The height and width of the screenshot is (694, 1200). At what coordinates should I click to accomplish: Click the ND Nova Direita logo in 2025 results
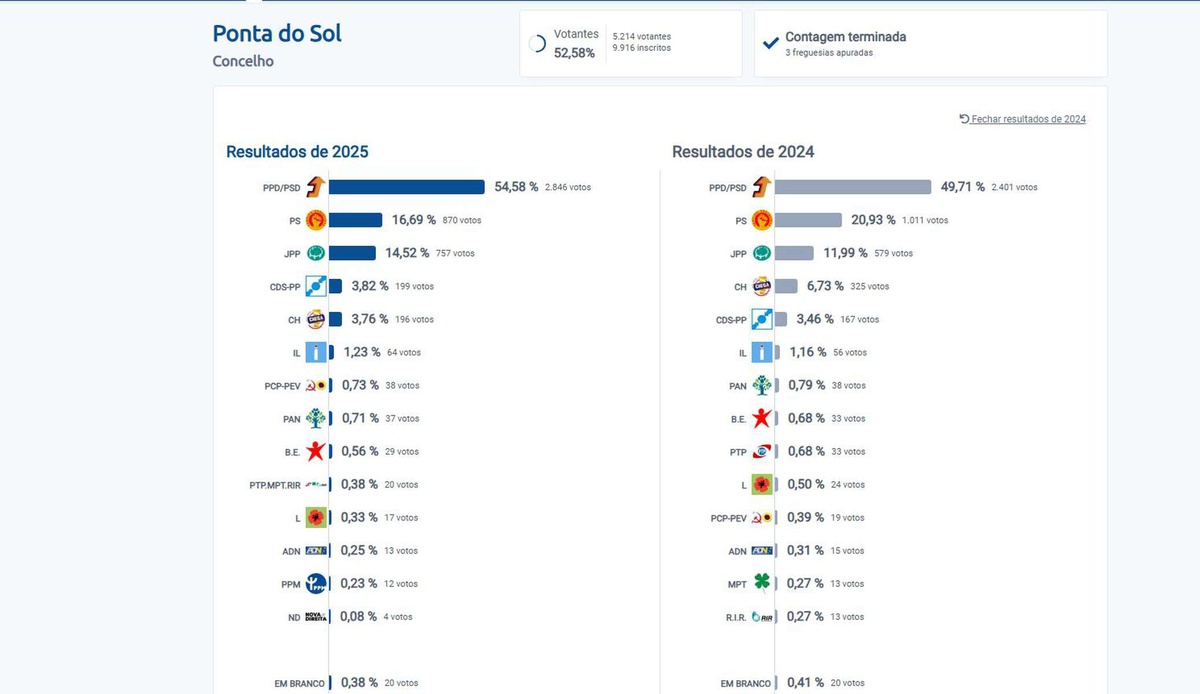coord(316,616)
